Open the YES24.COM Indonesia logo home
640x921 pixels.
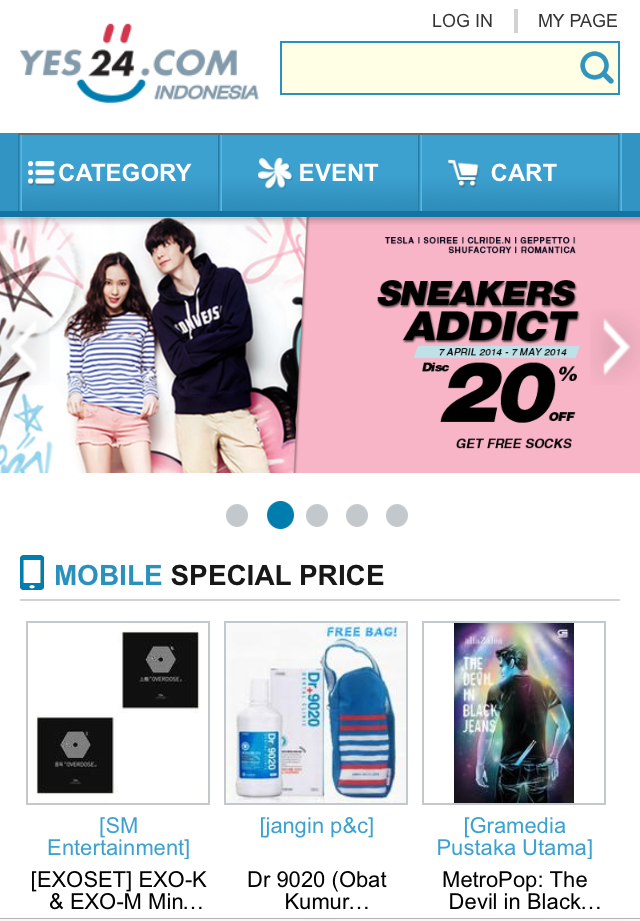tap(139, 63)
